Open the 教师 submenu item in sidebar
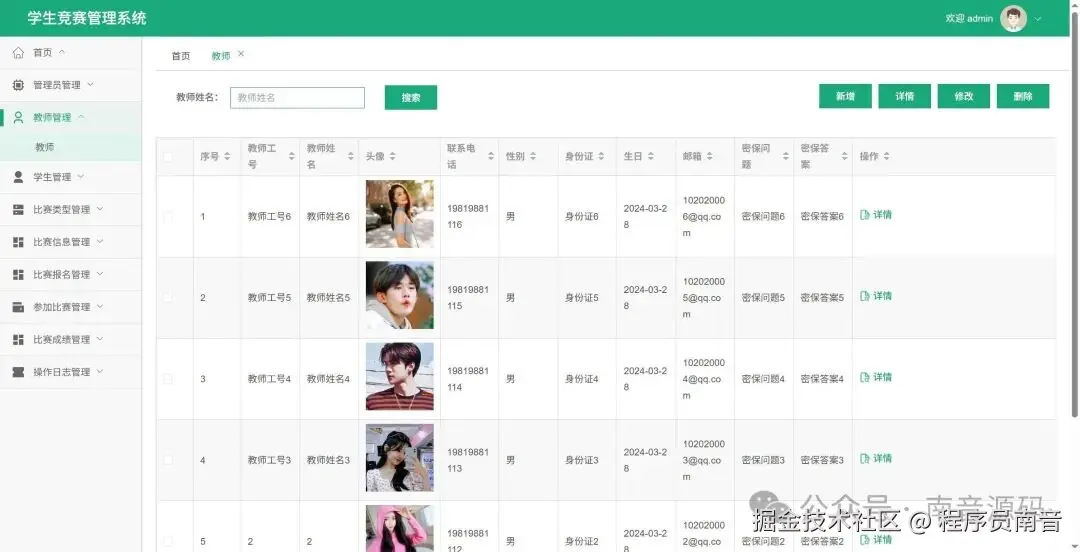The image size is (1080, 552). [70, 147]
